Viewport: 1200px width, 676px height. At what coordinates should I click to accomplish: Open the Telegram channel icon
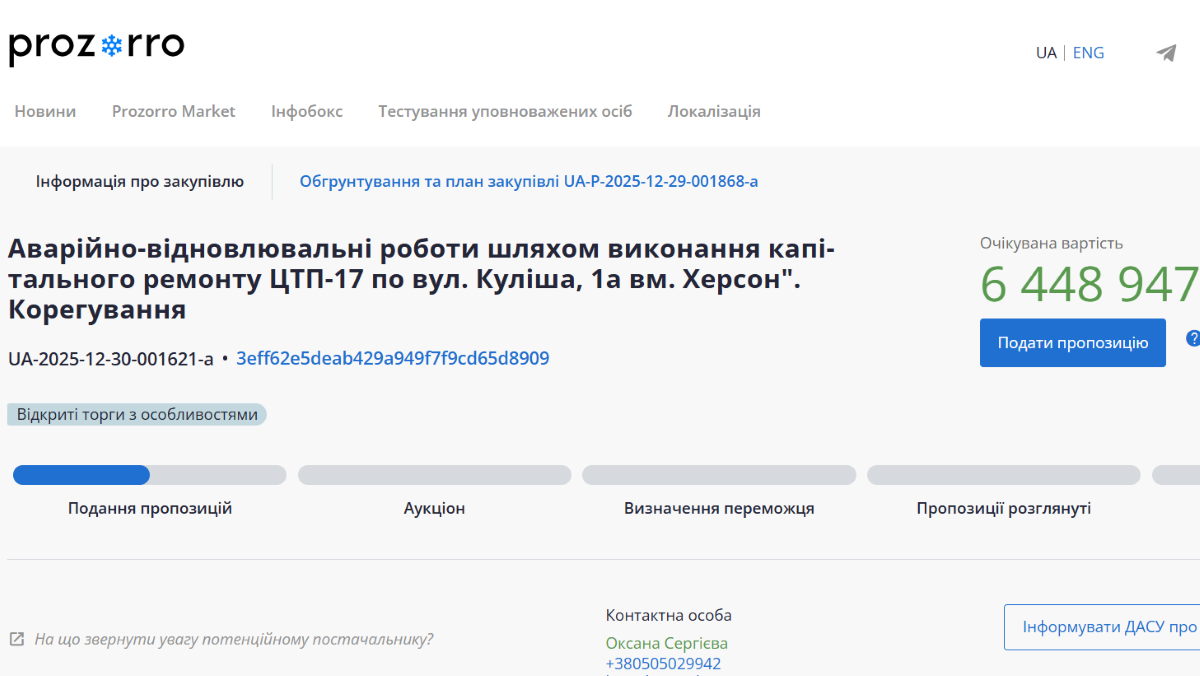coord(1166,53)
